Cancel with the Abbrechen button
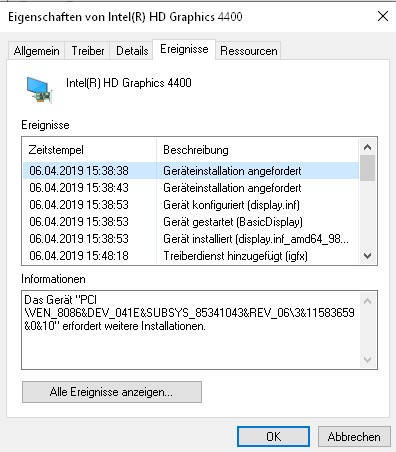Screen dimensions: 396x452 (x=354, y=437)
